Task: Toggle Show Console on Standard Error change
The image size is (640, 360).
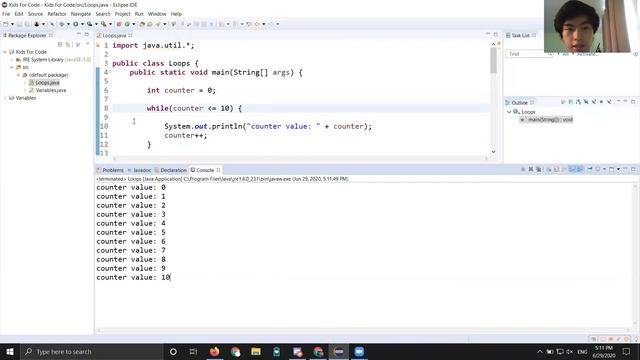Action: pos(579,169)
